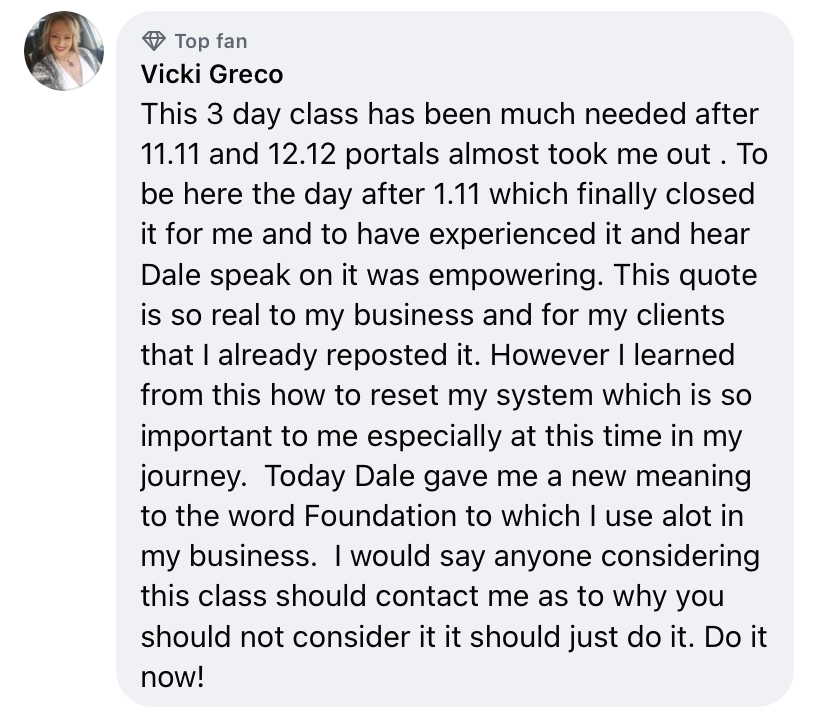Click the line starting "should not consider it"
This screenshot has width=828, height=712.
(453, 637)
